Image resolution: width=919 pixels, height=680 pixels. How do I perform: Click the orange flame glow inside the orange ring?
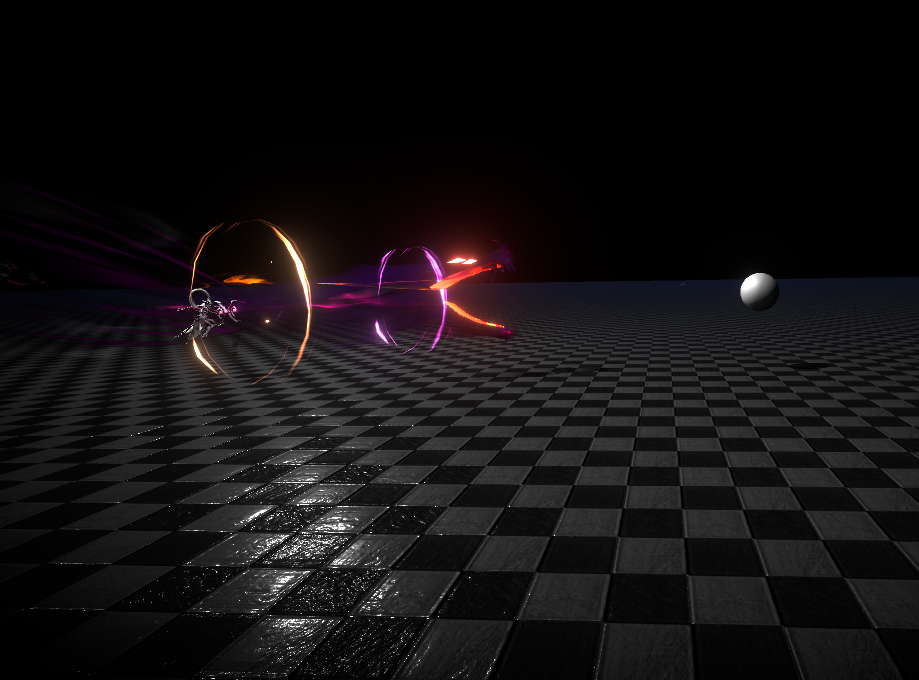click(x=243, y=280)
